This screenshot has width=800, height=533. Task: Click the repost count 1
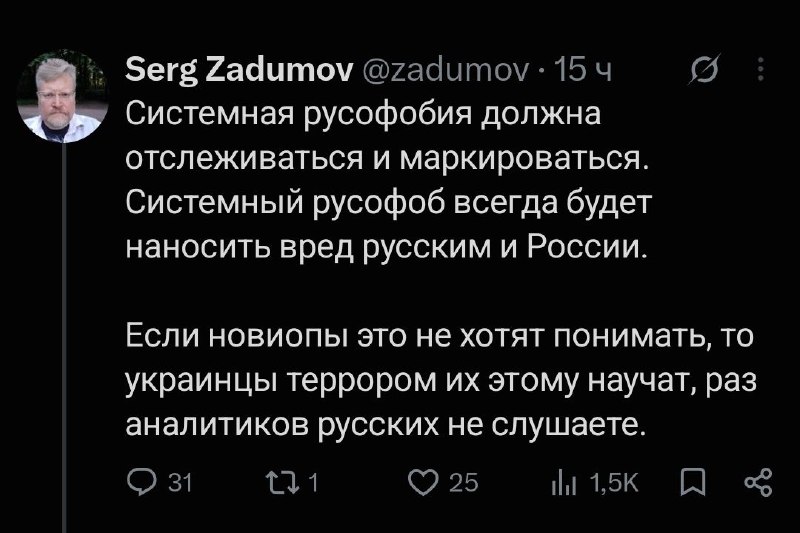click(x=314, y=483)
